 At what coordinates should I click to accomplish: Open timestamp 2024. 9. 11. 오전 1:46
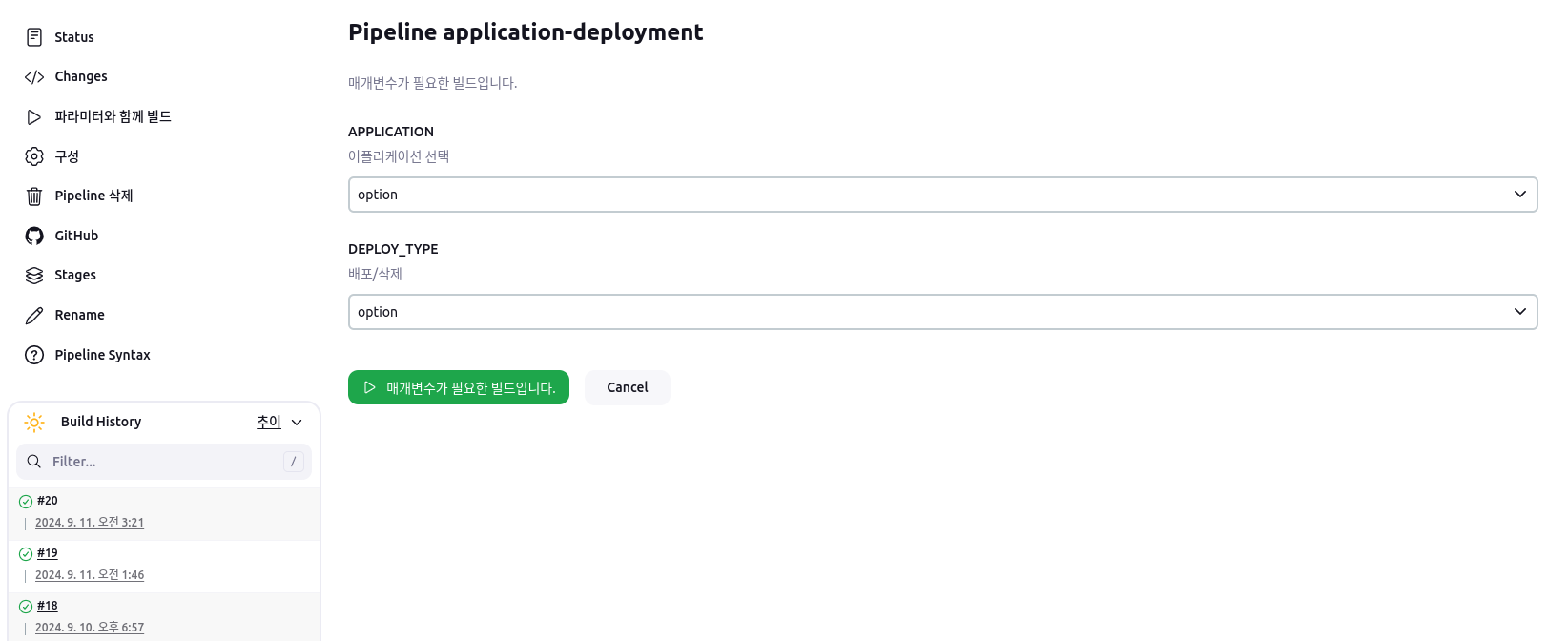(x=90, y=575)
